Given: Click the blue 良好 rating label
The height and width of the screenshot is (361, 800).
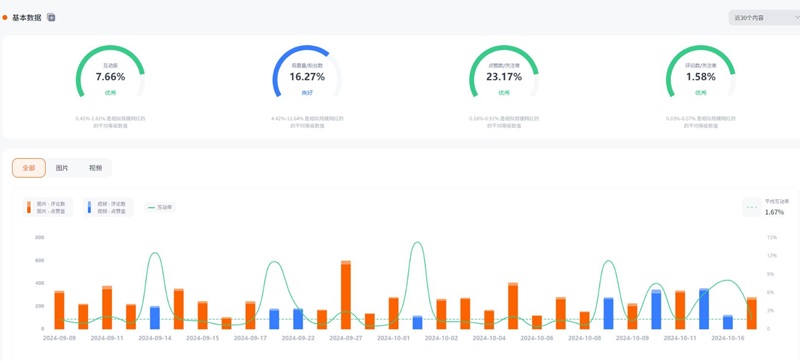Looking at the screenshot, I should point(307,93).
